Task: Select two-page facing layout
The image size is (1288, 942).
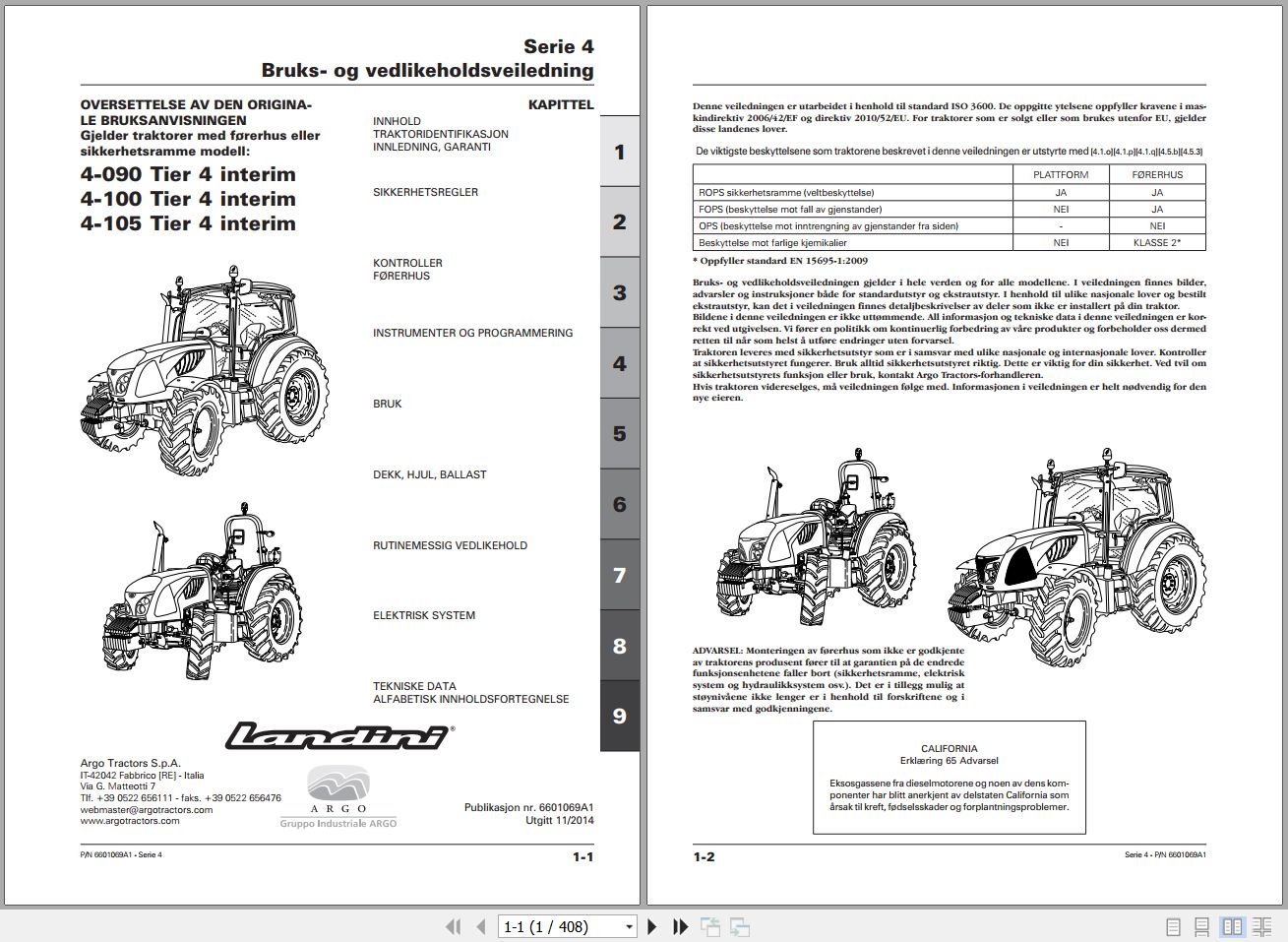Action: (1232, 926)
